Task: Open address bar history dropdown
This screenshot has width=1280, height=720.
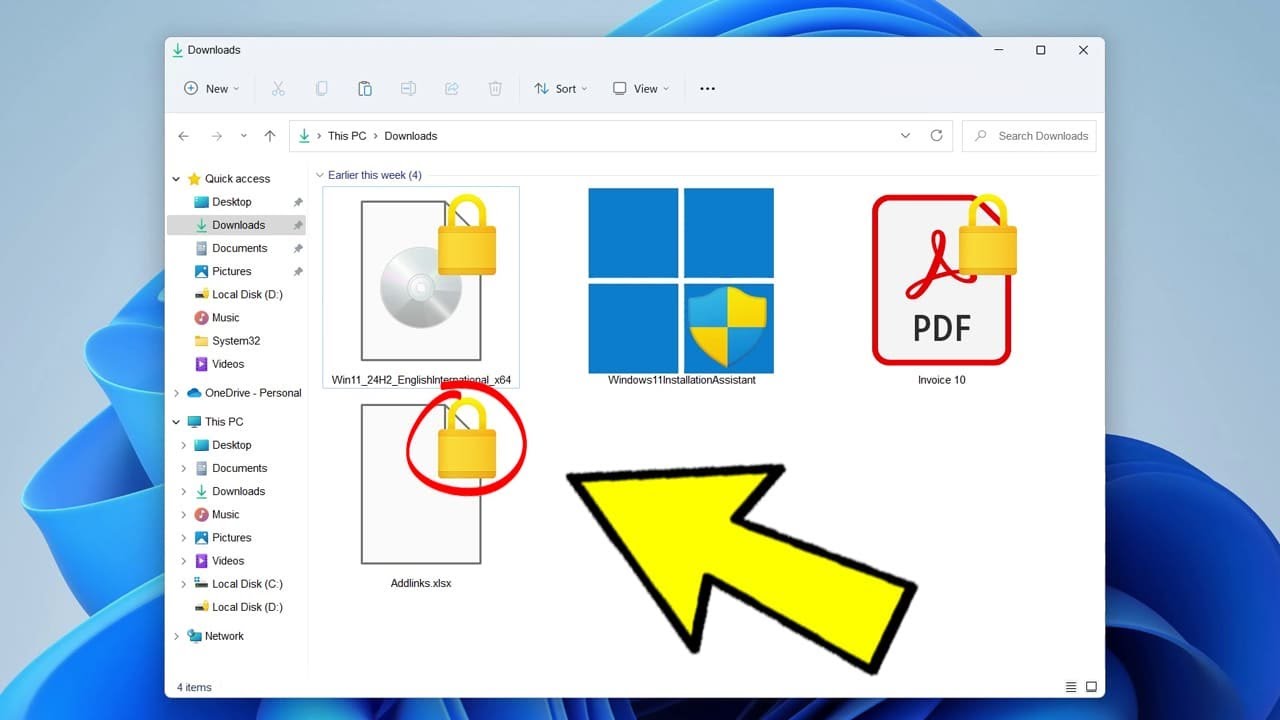Action: coord(905,136)
